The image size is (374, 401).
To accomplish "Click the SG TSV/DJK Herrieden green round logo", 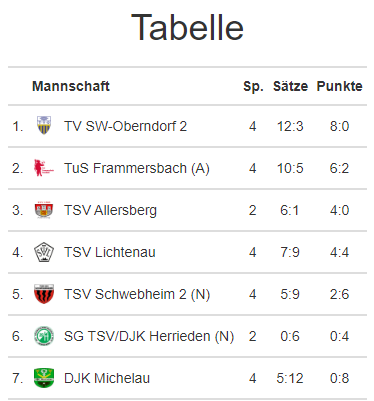I will (44, 336).
